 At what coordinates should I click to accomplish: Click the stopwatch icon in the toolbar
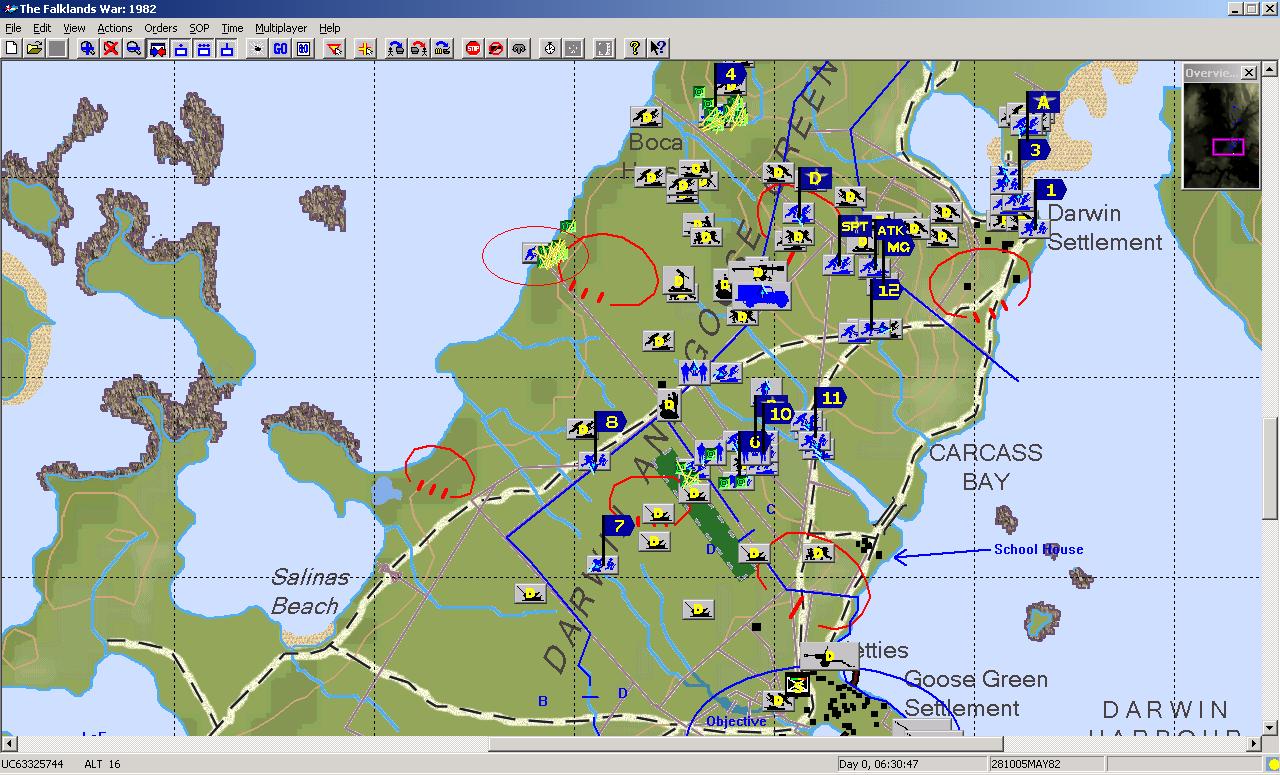coord(549,48)
